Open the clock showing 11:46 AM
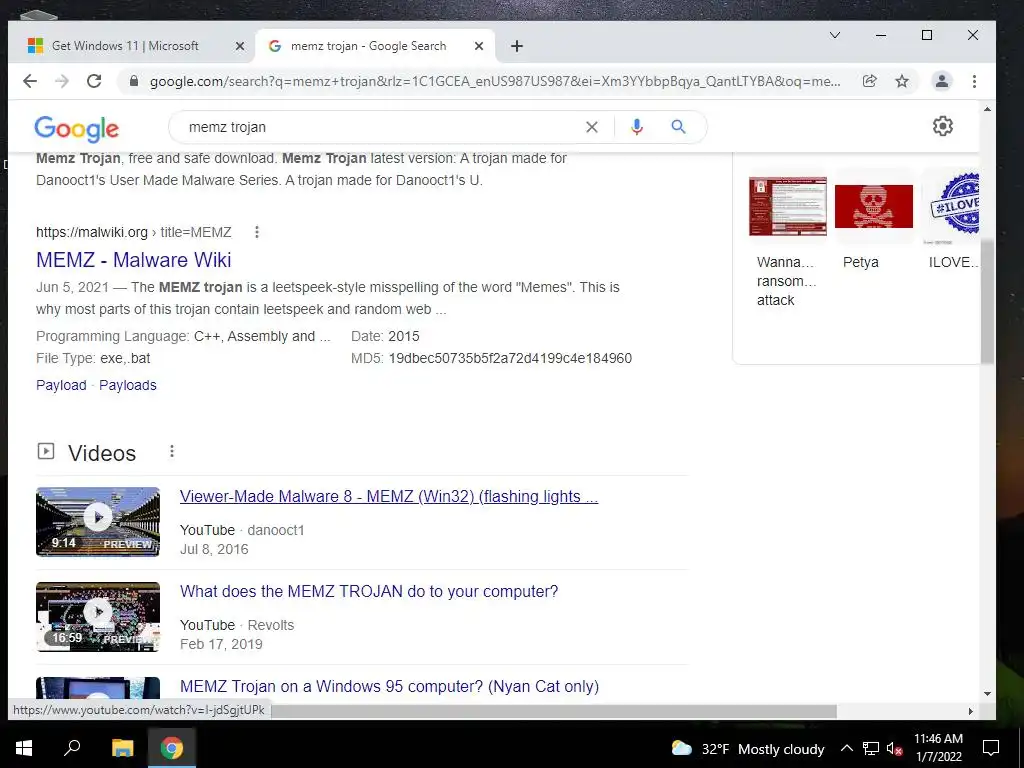The image size is (1024, 768). point(938,748)
